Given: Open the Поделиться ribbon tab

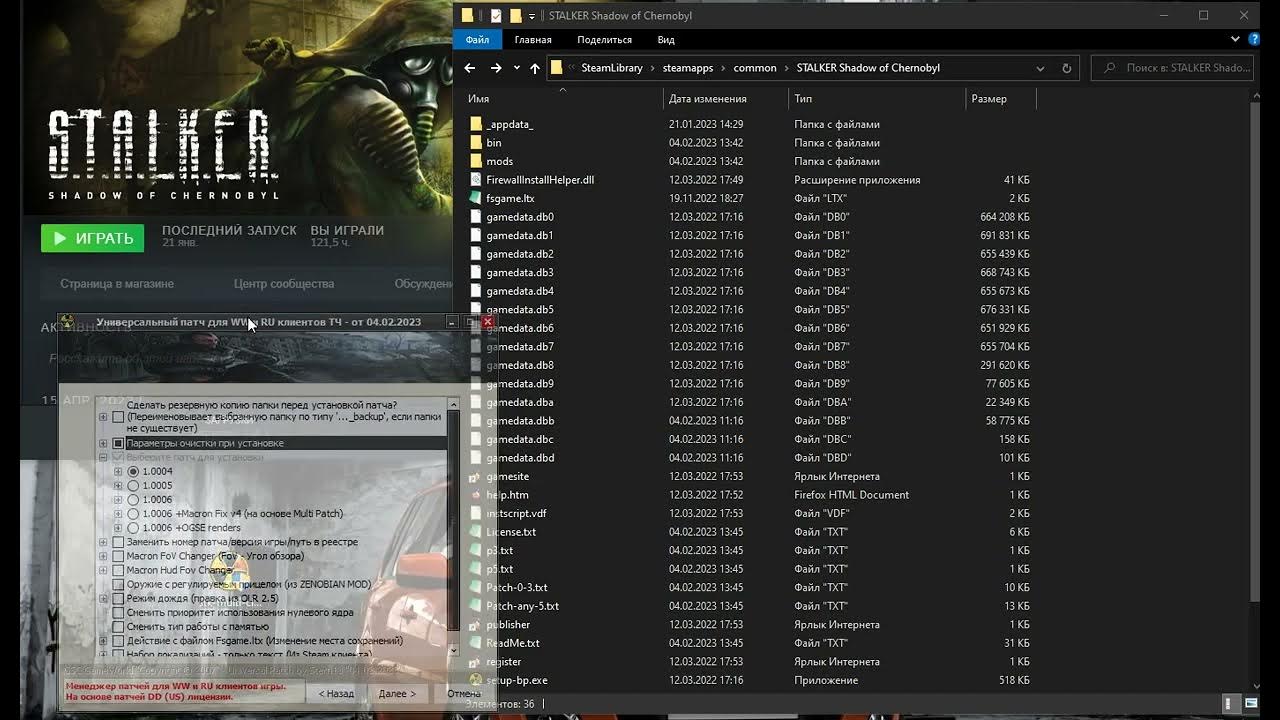Looking at the screenshot, I should click(604, 40).
